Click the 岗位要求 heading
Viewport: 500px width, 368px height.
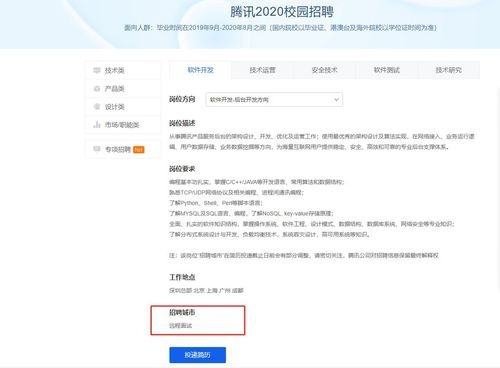[x=182, y=169]
